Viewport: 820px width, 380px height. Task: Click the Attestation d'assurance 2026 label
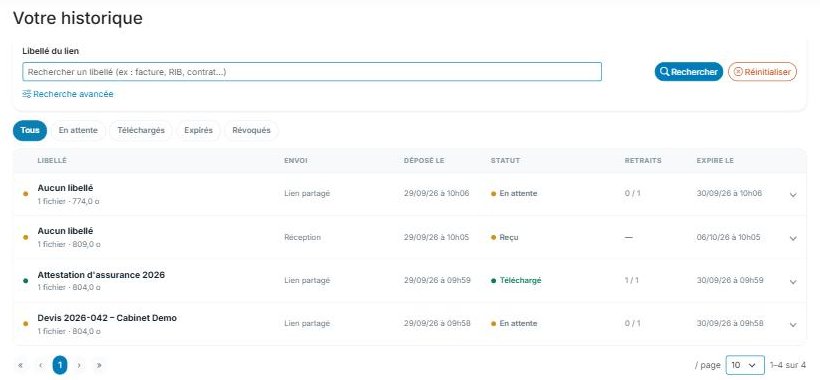coord(101,274)
